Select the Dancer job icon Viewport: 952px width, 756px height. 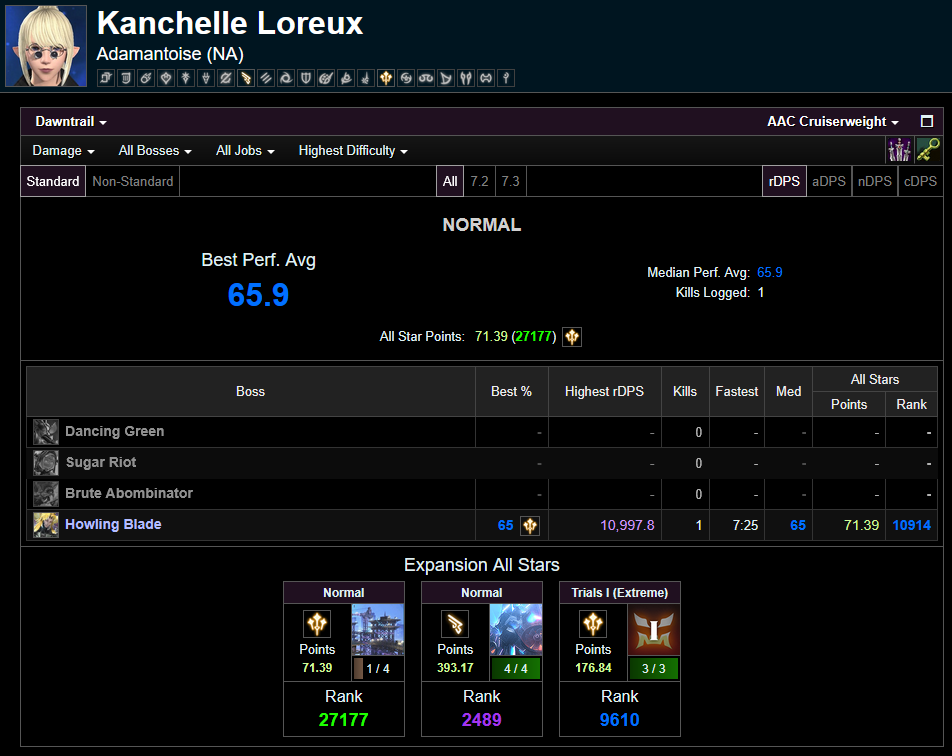(x=166, y=78)
